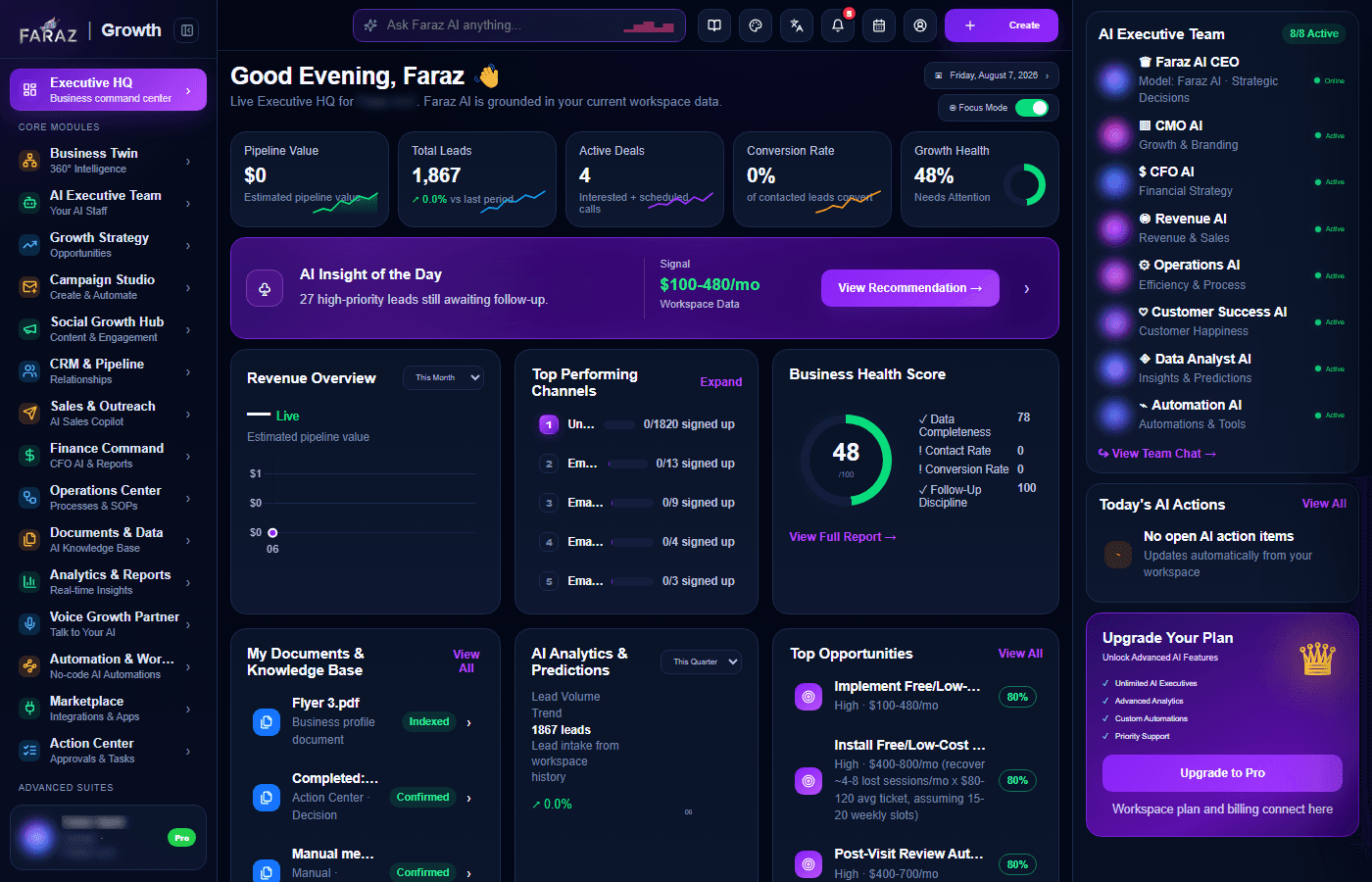Click the chevron beside Friday, August 7 date
Image resolution: width=1372 pixels, height=882 pixels.
tap(1047, 75)
